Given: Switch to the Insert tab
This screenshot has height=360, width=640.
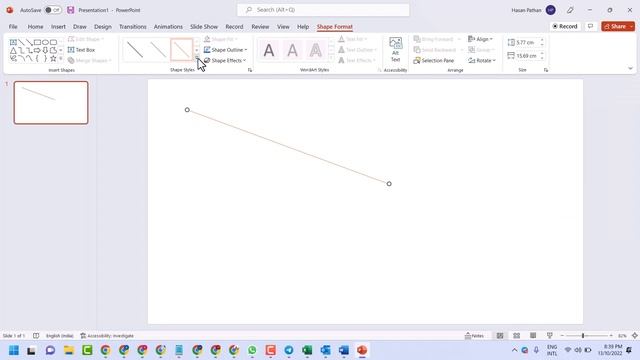Looking at the screenshot, I should pyautogui.click(x=58, y=27).
